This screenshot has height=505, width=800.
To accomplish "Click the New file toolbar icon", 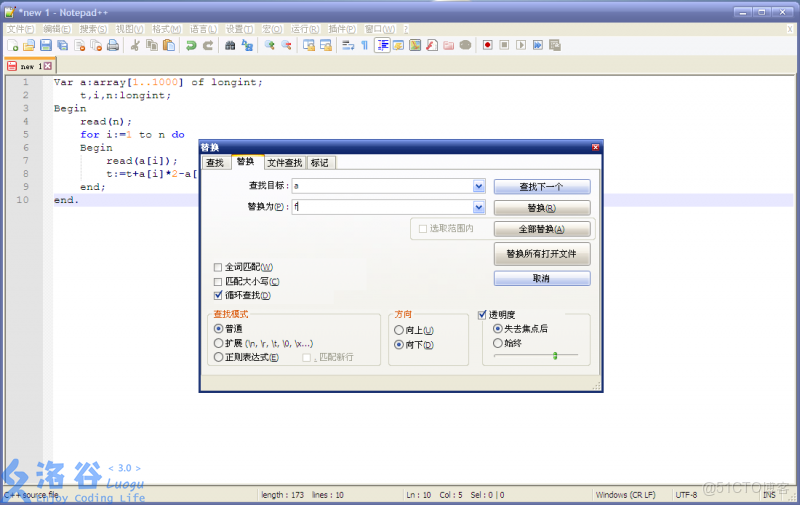I will [13, 45].
